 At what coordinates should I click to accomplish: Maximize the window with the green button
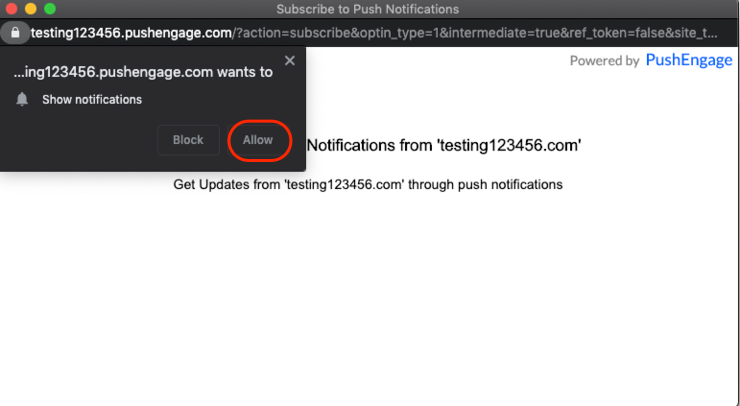[x=50, y=8]
